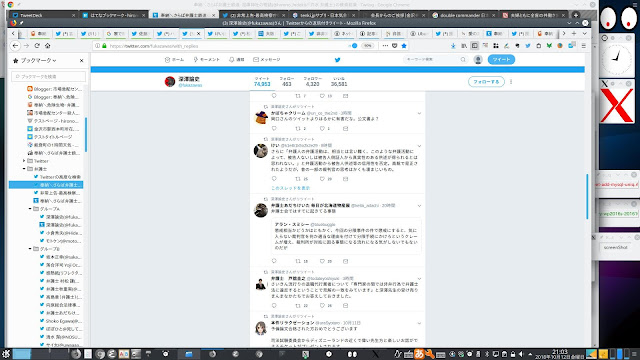640x360 pixels.
Task: Reload the page in Firefox
Action: pos(37,46)
